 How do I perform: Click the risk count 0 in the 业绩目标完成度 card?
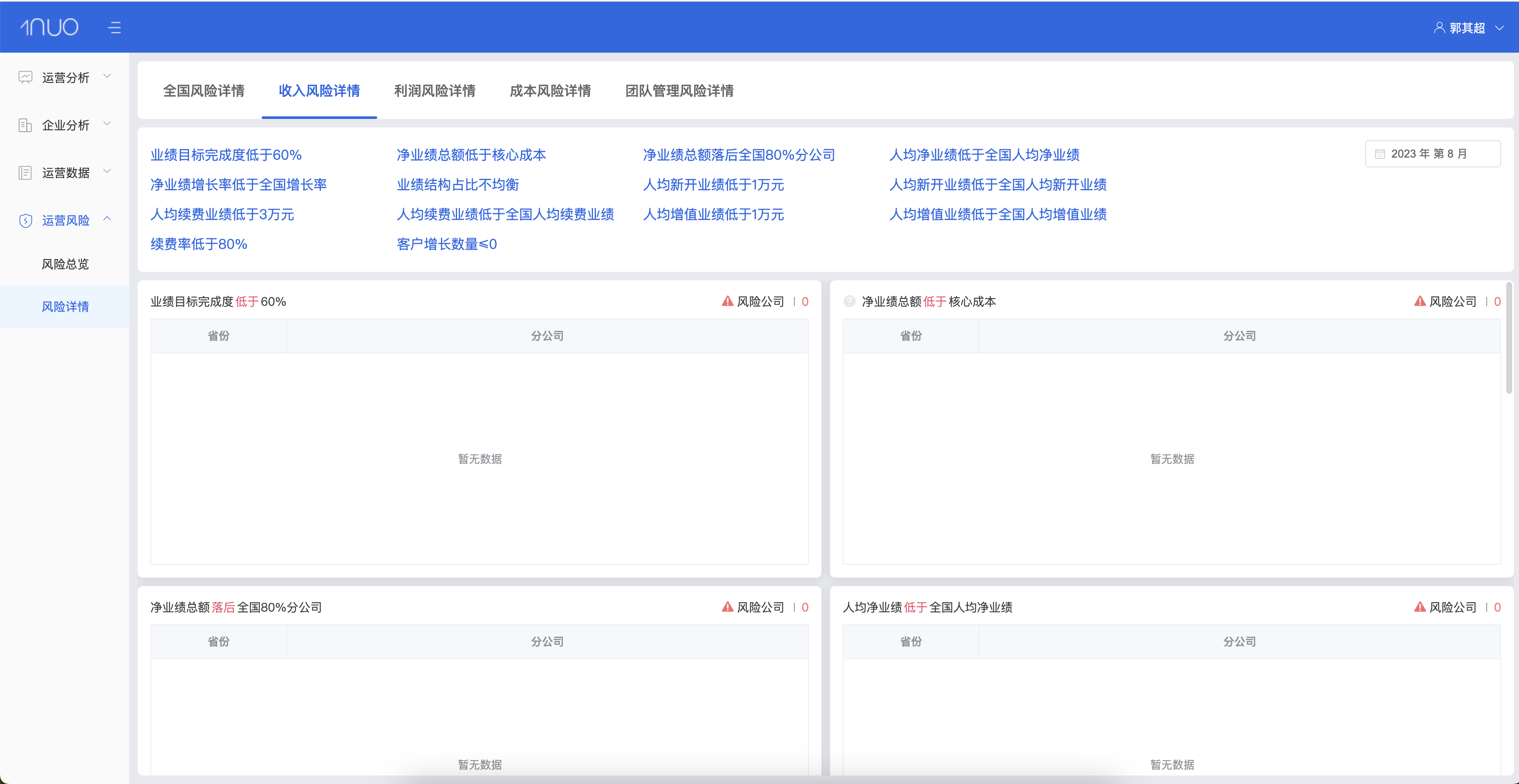(805, 302)
